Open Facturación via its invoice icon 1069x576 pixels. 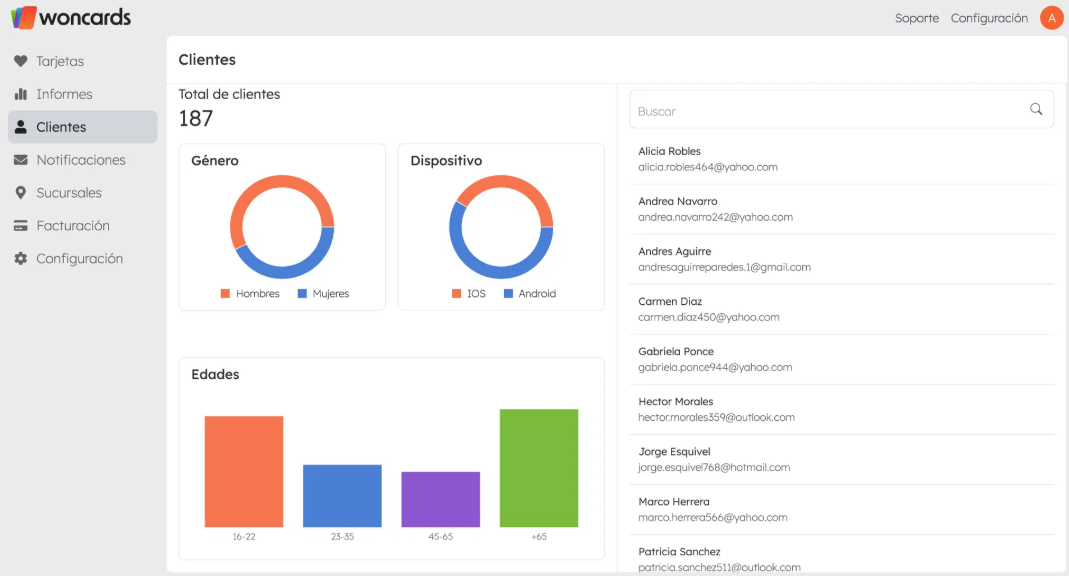click(20, 225)
